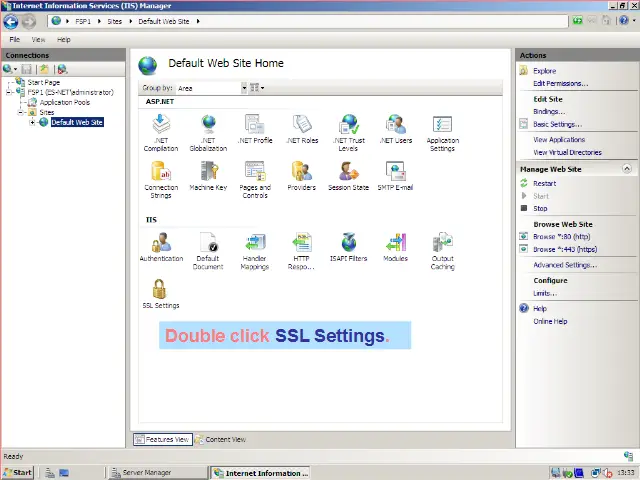The width and height of the screenshot is (640, 480).
Task: Expand the breadcrumb arrow after Default Web Site
Action: [x=198, y=21]
